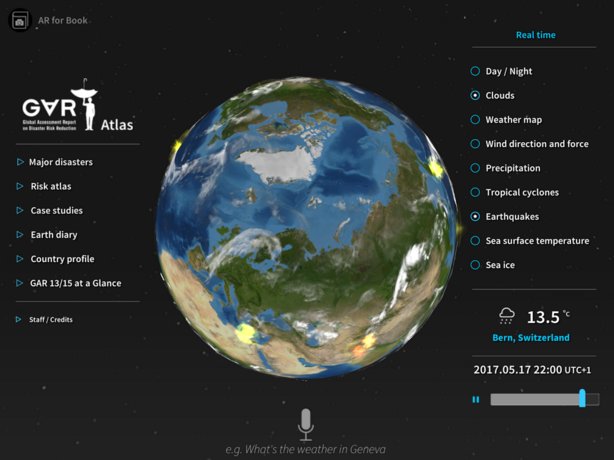This screenshot has height=460, width=614.
Task: Click the blue timeline slider handle
Action: point(582,398)
